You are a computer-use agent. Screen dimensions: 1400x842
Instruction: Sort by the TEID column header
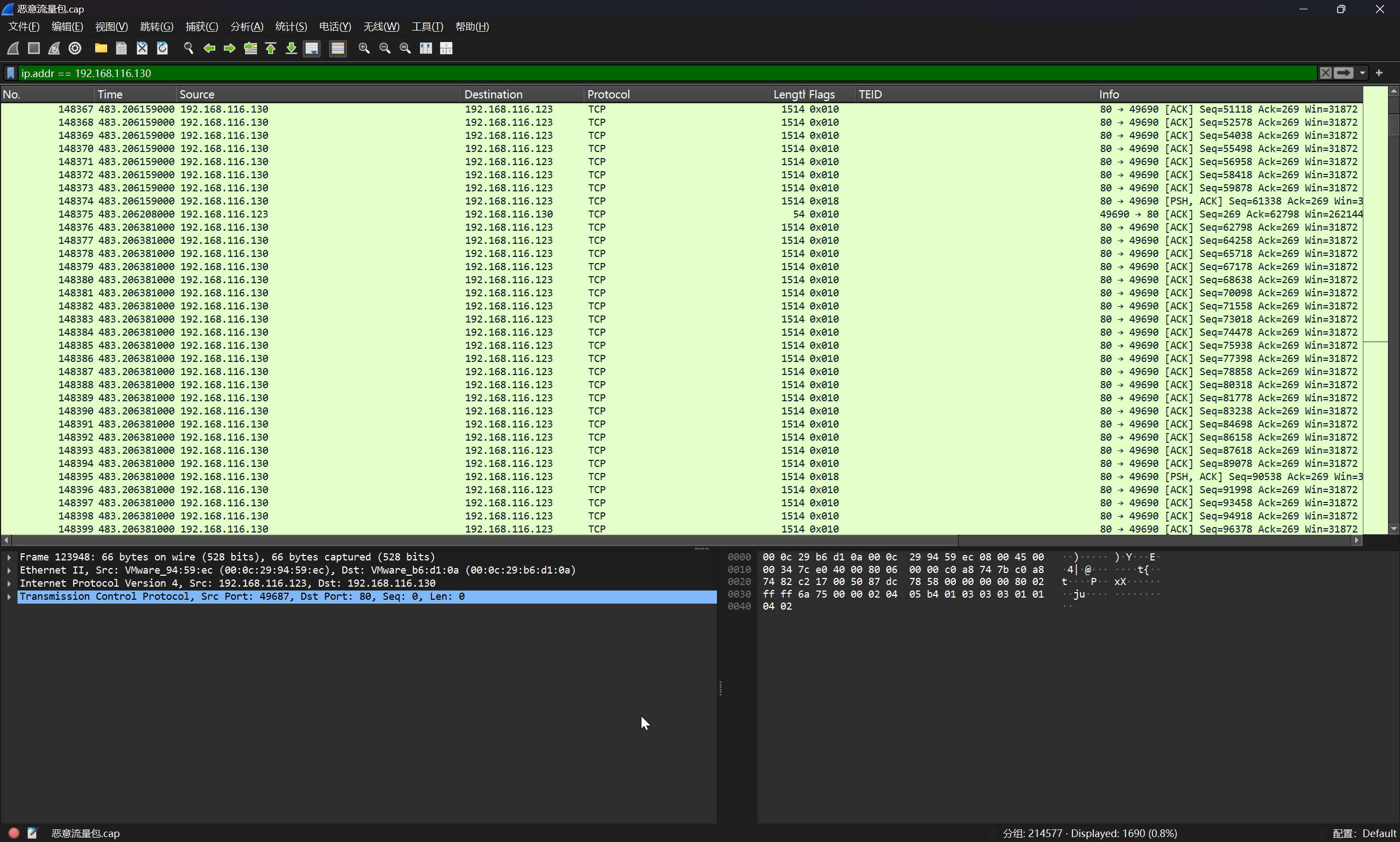(976, 94)
